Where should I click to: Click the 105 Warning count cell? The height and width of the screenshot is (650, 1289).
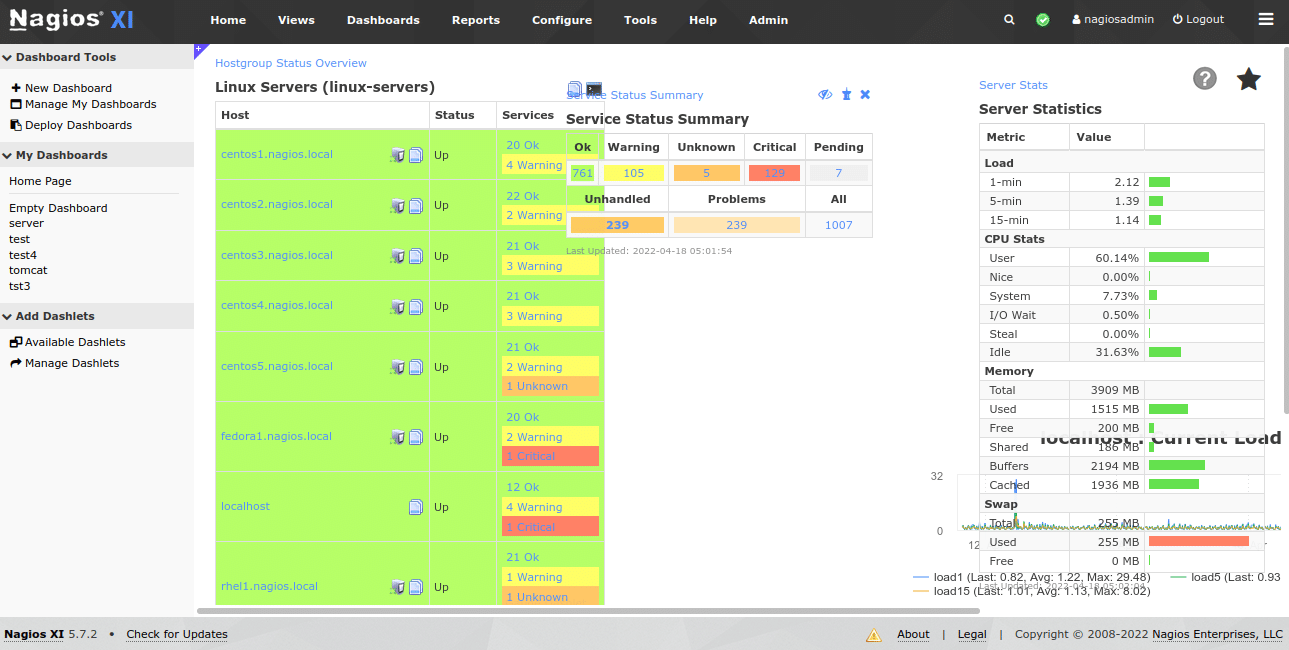pos(634,173)
